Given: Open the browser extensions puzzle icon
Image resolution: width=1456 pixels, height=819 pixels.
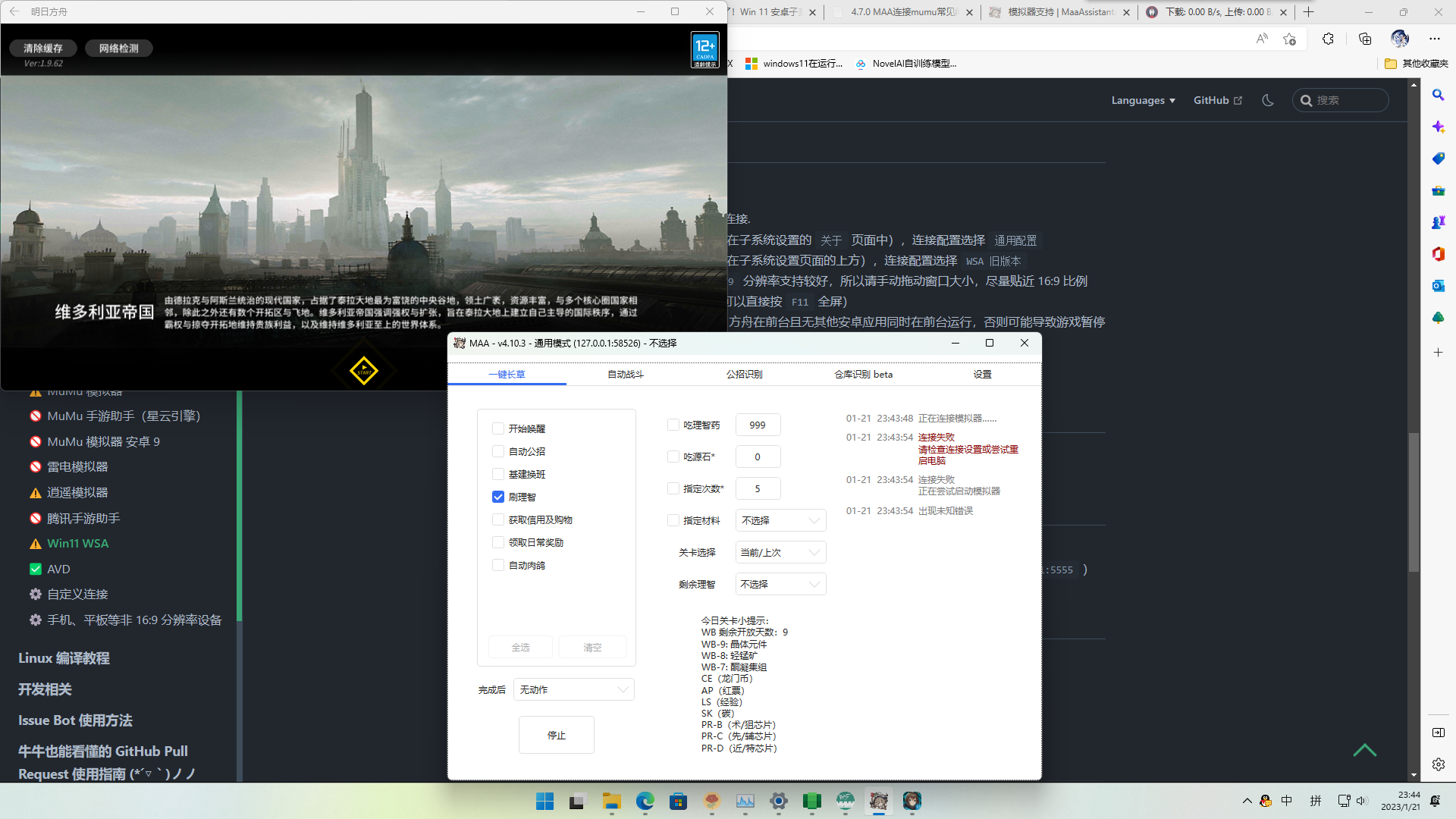Looking at the screenshot, I should (1328, 39).
